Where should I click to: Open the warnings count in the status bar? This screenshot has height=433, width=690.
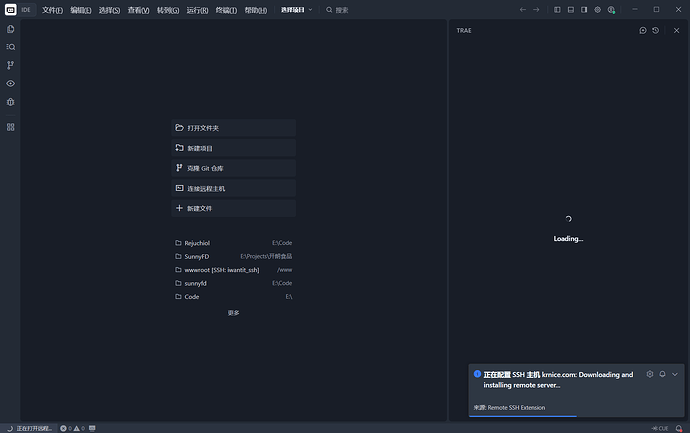point(79,428)
